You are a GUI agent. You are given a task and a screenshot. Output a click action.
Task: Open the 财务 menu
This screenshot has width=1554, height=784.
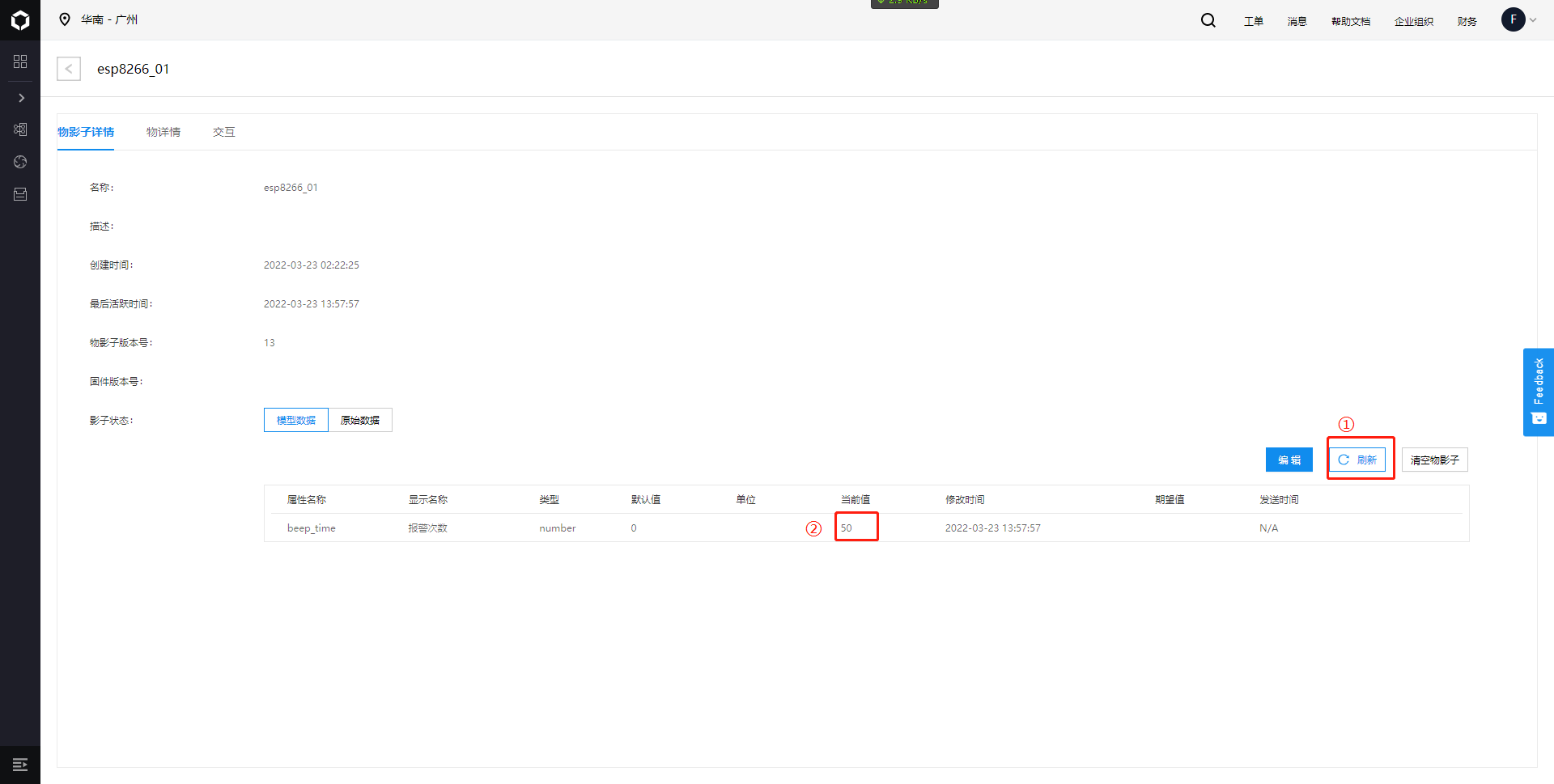click(1467, 21)
